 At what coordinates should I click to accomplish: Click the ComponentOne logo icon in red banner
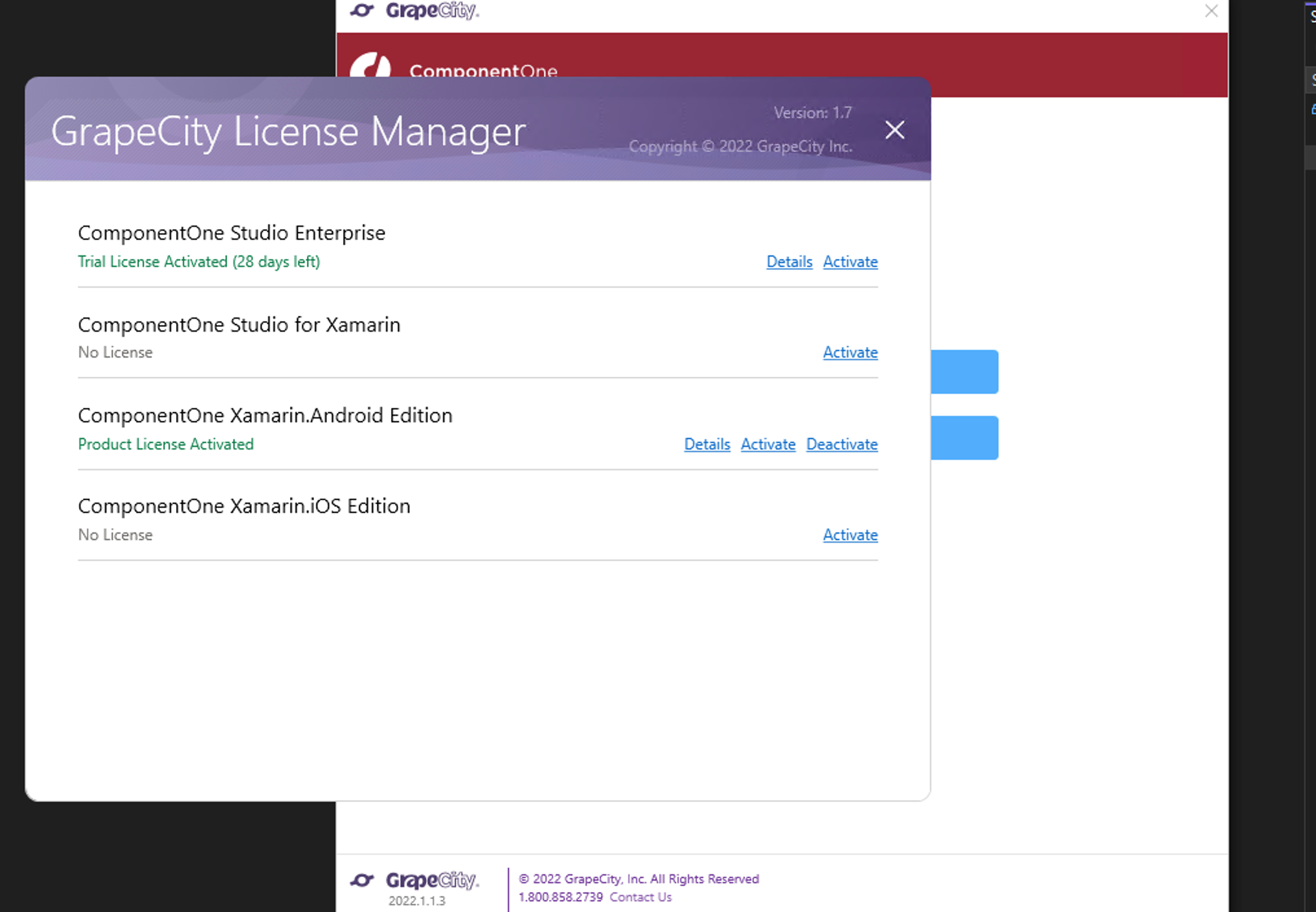tap(370, 65)
